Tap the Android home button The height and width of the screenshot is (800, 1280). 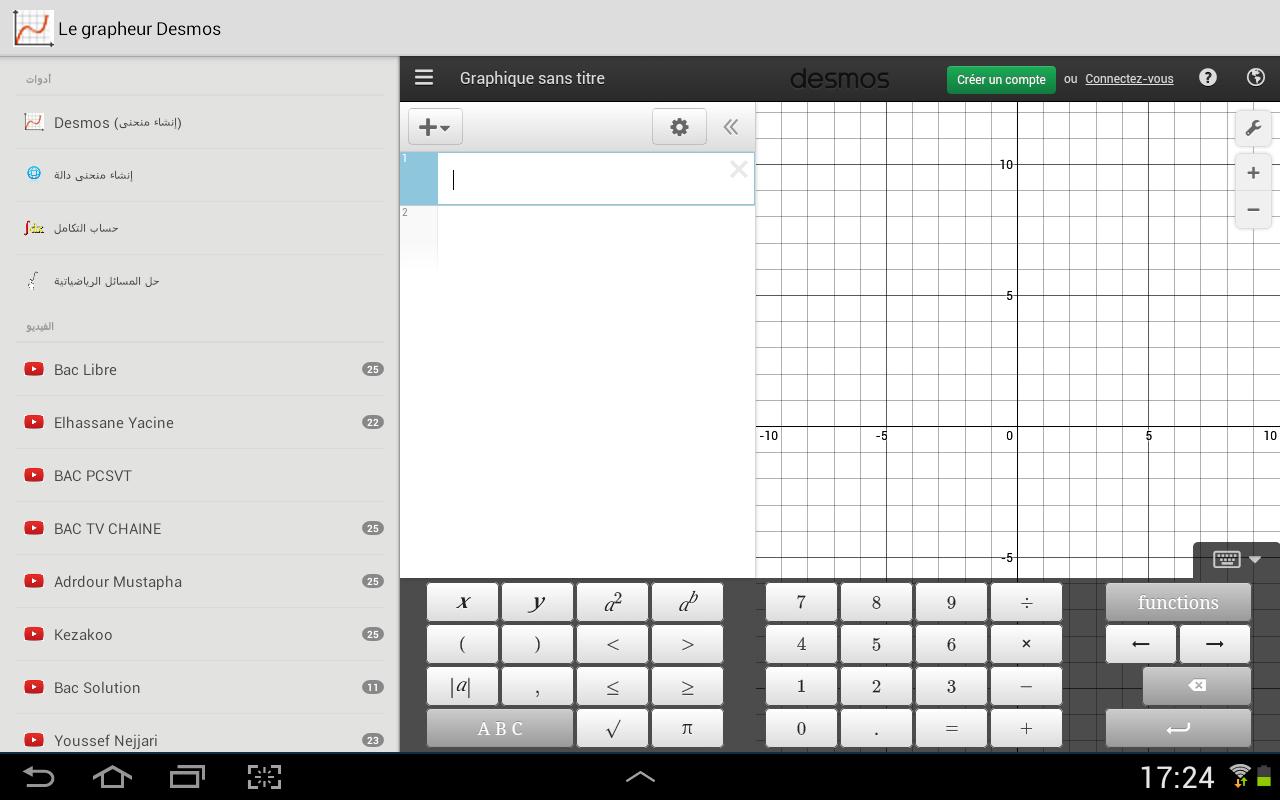point(112,777)
